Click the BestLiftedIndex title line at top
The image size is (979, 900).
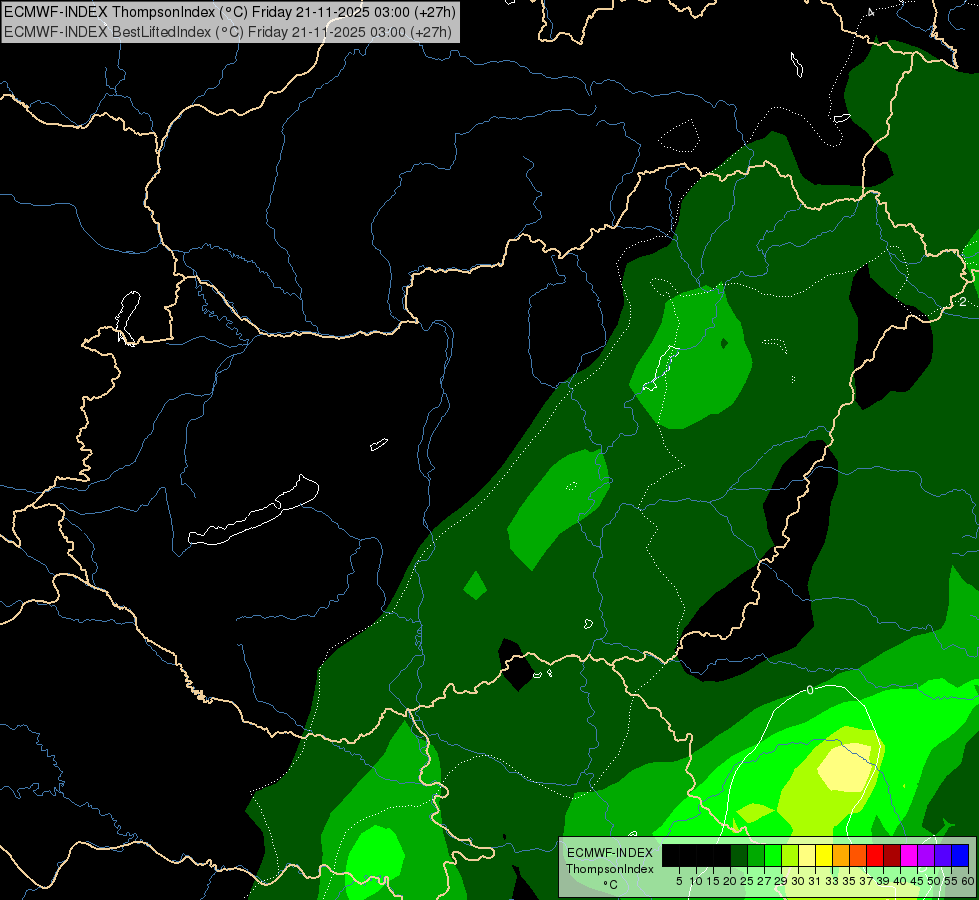click(x=227, y=31)
